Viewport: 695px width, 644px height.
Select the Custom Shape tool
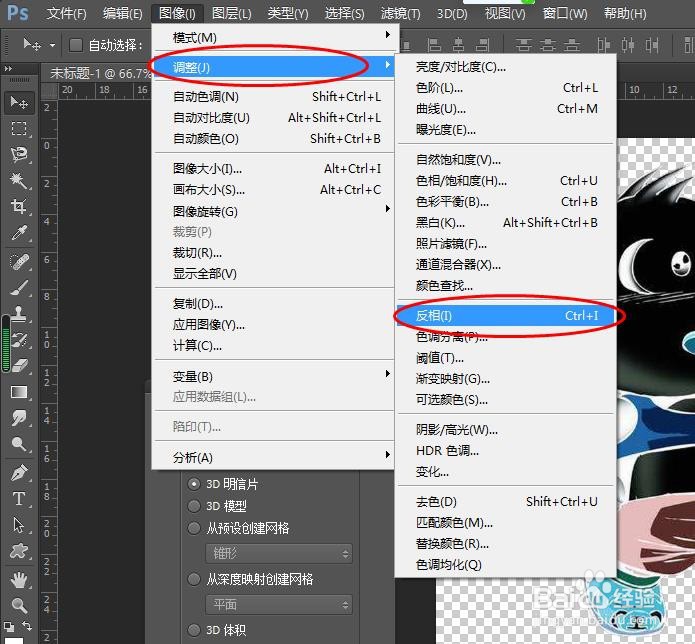[19, 551]
